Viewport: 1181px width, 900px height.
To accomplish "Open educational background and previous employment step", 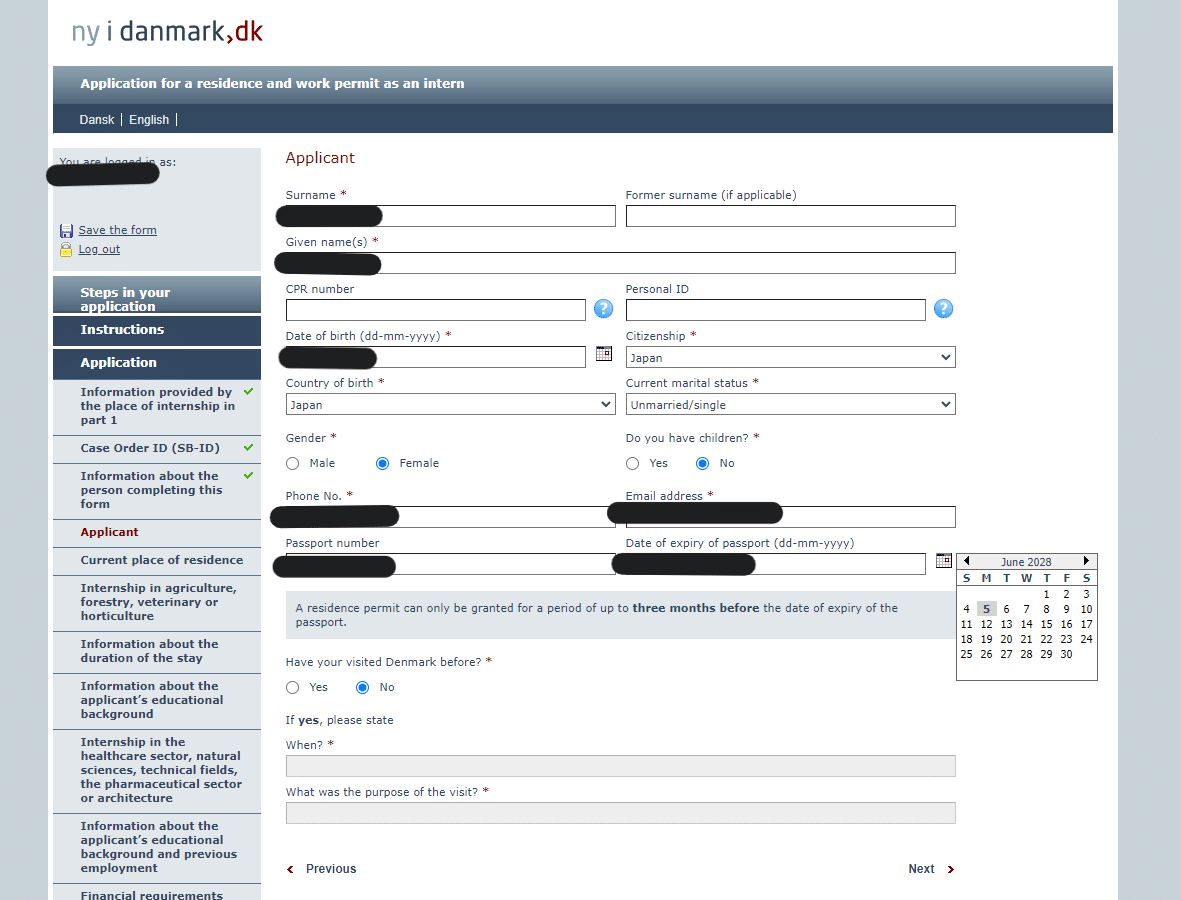I will (x=157, y=847).
